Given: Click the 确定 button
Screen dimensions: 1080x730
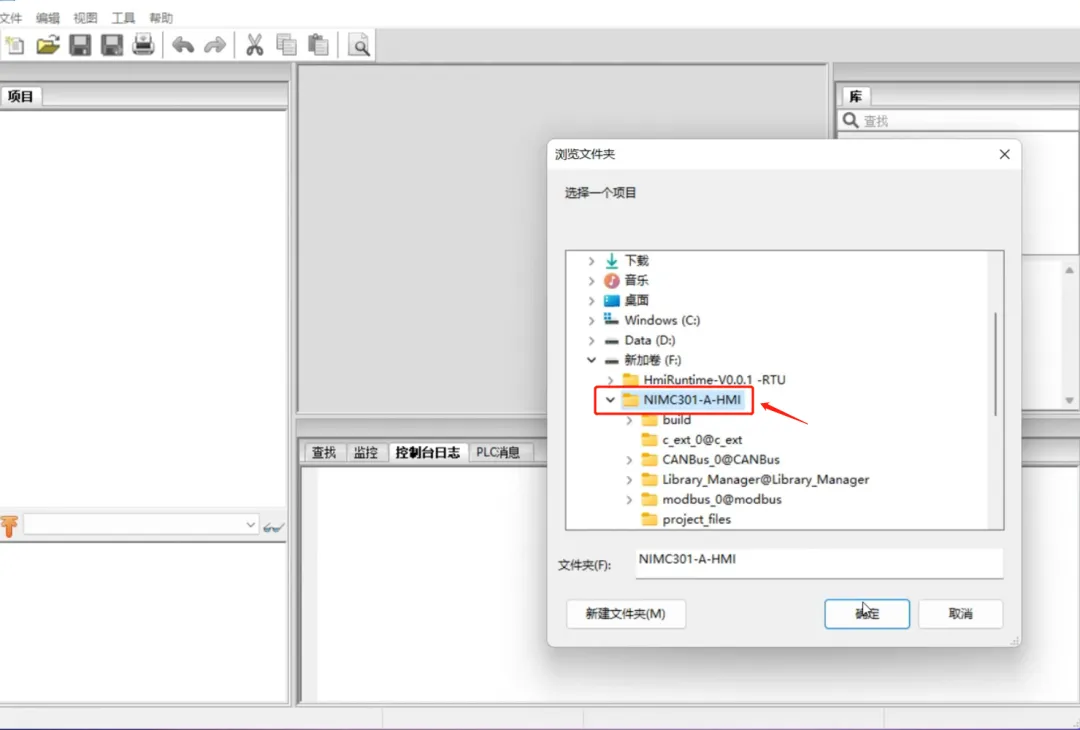Looking at the screenshot, I should [866, 614].
